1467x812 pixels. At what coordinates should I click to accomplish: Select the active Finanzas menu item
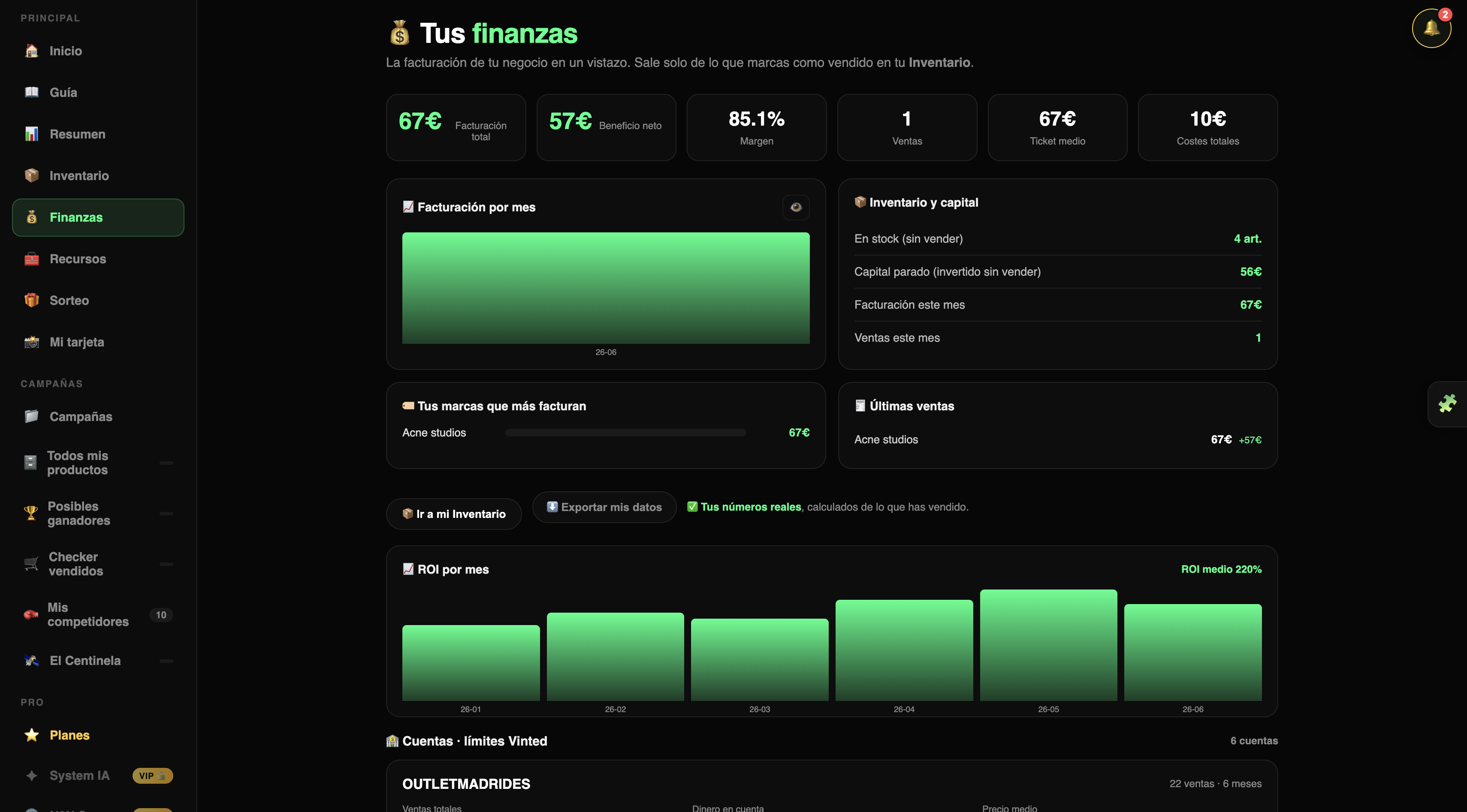coord(98,217)
